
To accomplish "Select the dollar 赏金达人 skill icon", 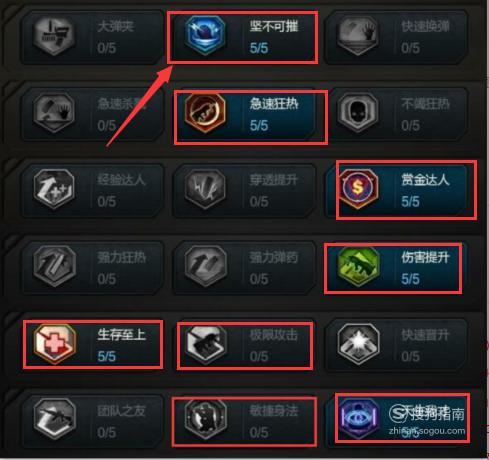I will coord(358,188).
